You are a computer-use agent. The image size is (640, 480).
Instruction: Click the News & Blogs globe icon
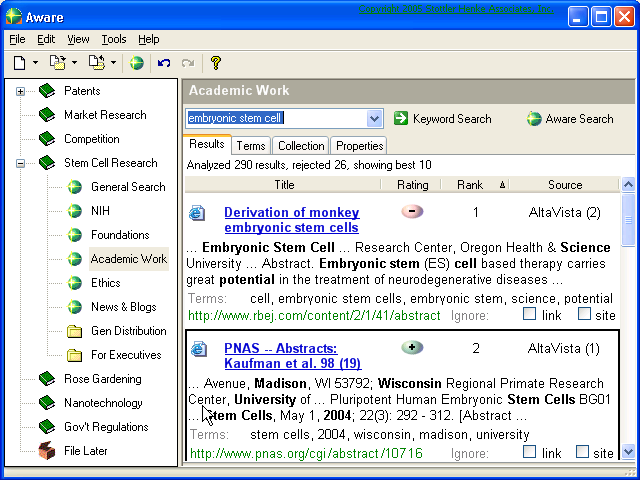coord(74,307)
